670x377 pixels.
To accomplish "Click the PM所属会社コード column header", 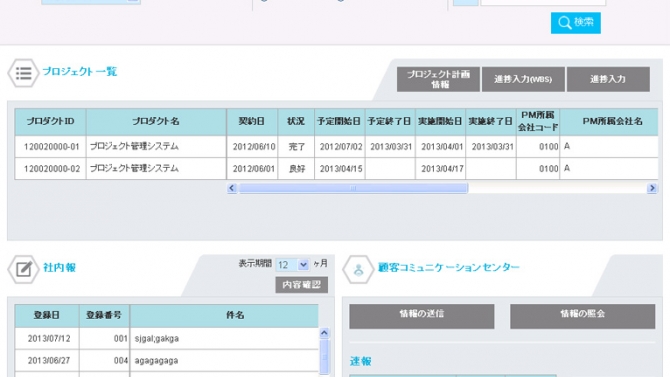I will (x=538, y=122).
